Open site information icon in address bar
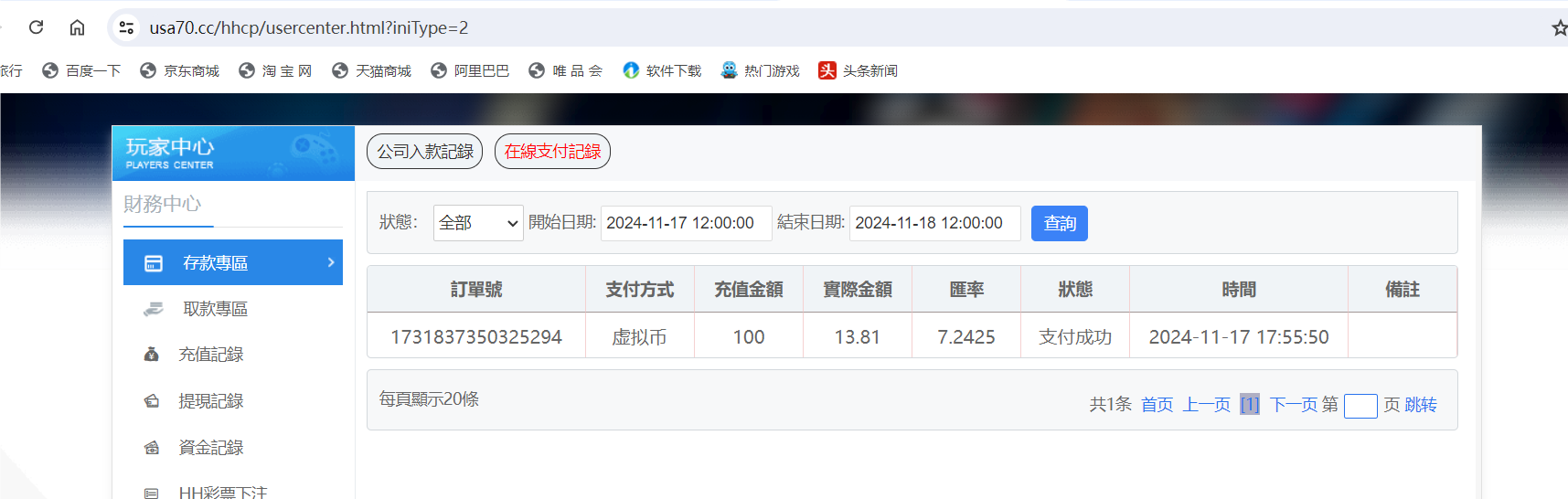 coord(126,27)
